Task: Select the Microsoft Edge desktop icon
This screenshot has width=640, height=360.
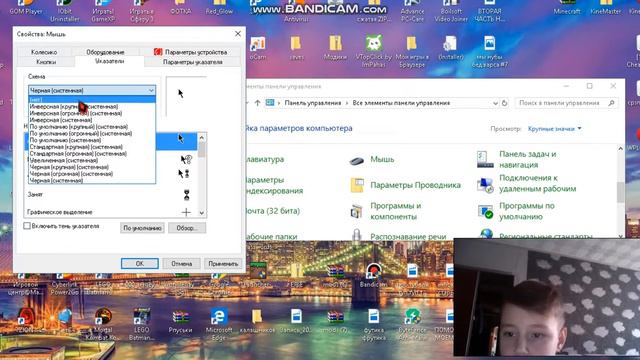Action: 219,324
